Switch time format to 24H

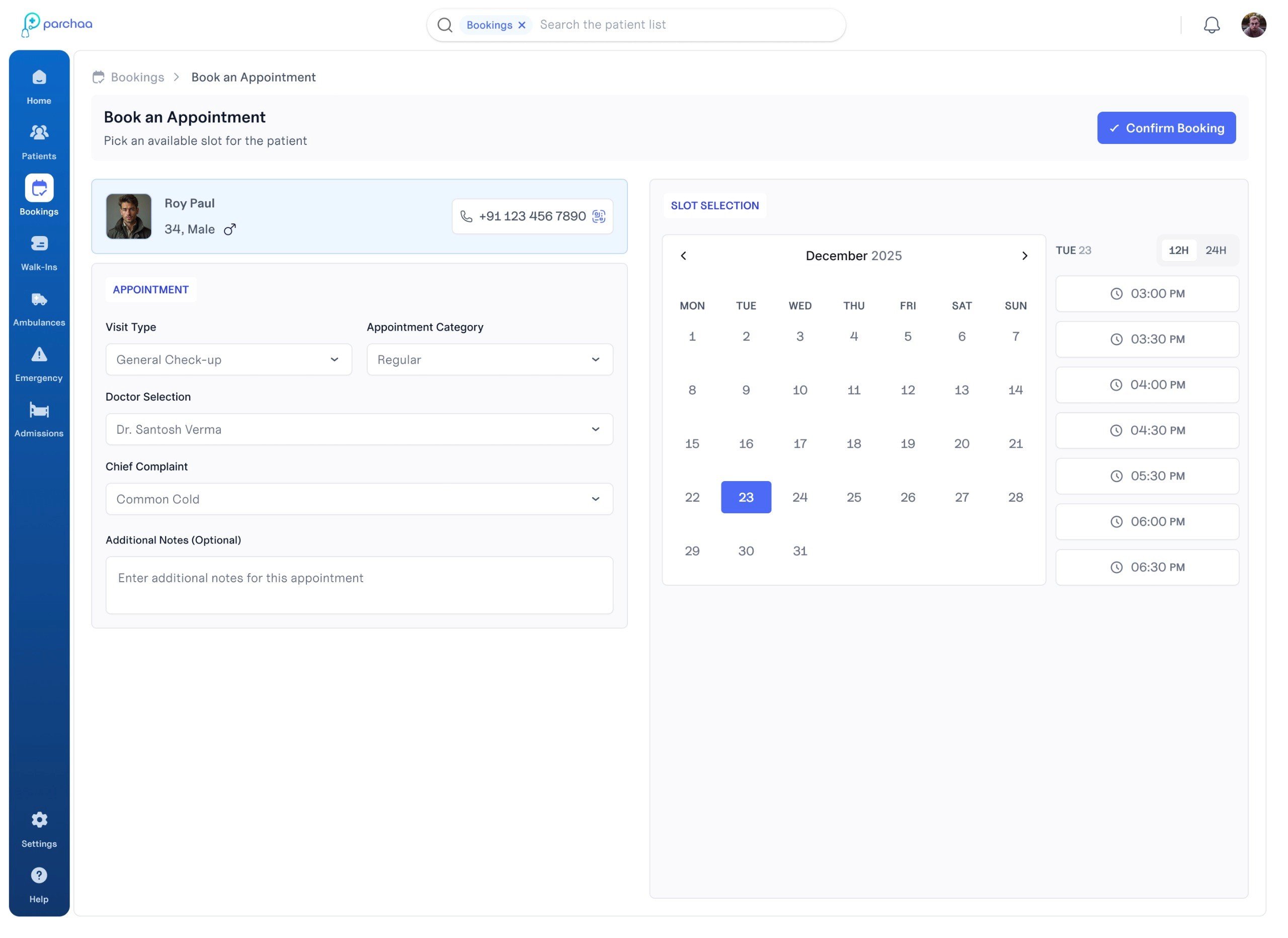pos(1216,251)
